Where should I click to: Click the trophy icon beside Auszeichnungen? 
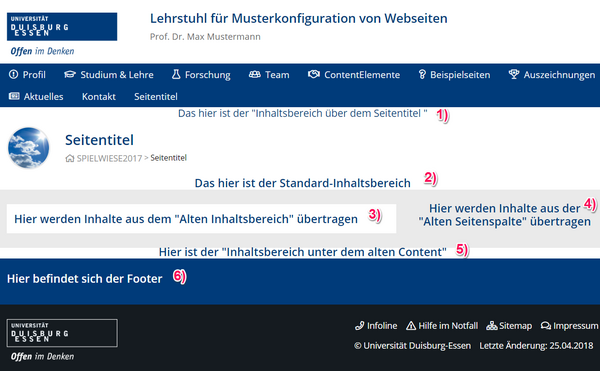[514, 74]
